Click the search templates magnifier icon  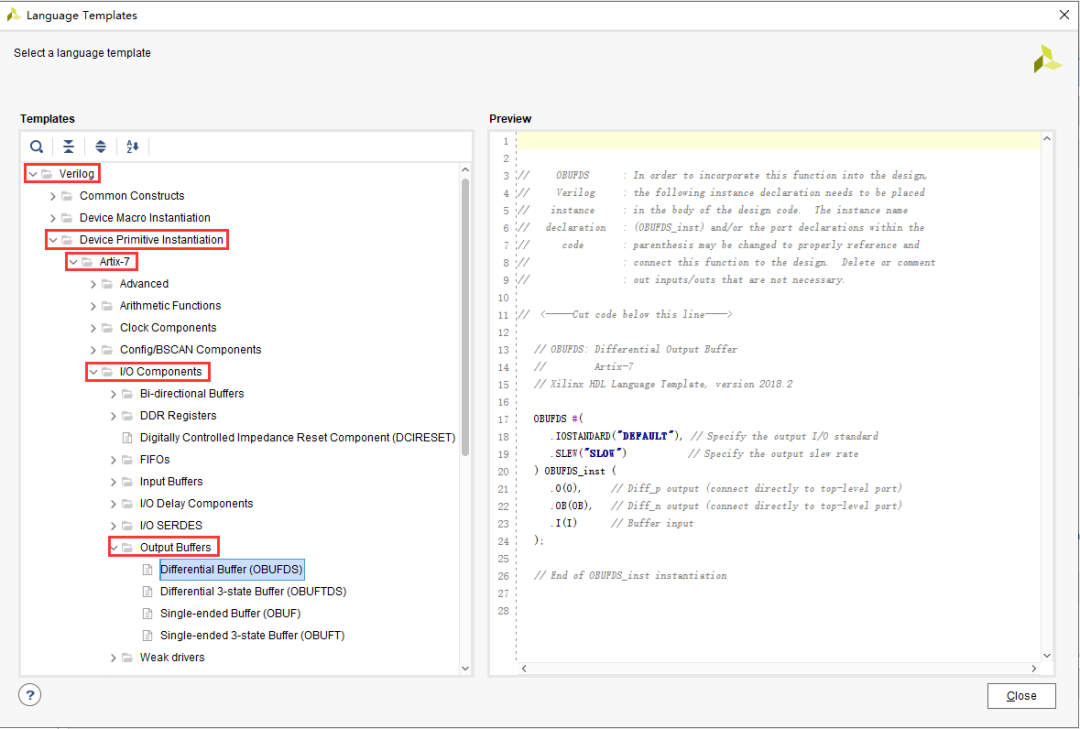(x=37, y=146)
